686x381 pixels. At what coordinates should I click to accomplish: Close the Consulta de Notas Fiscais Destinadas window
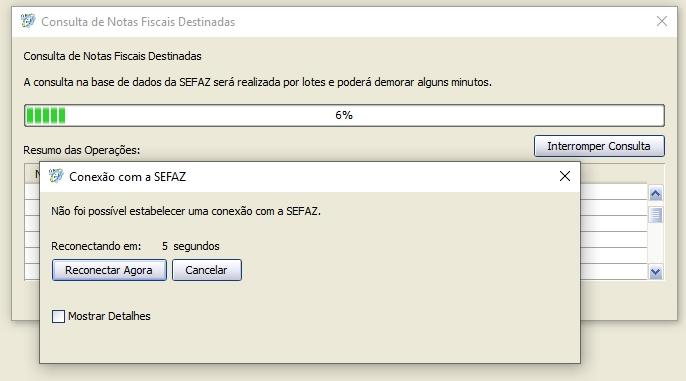(662, 21)
